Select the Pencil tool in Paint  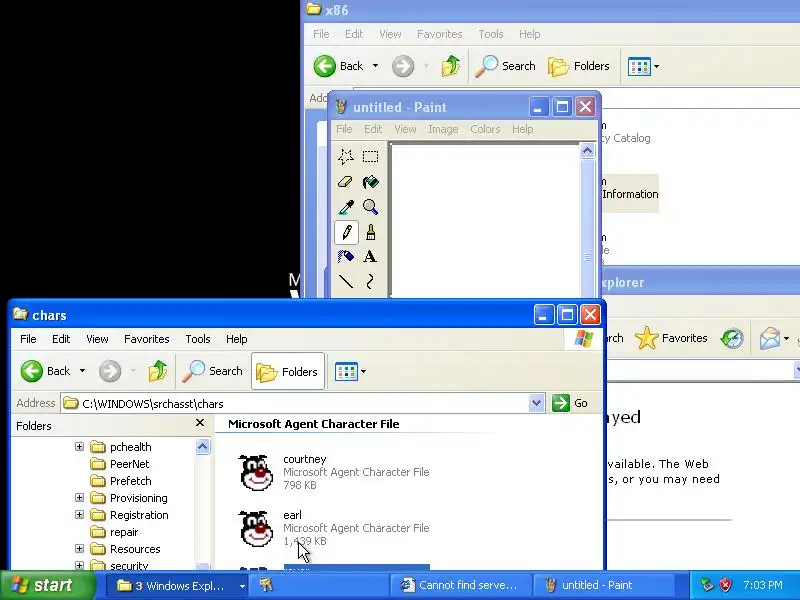(x=346, y=232)
